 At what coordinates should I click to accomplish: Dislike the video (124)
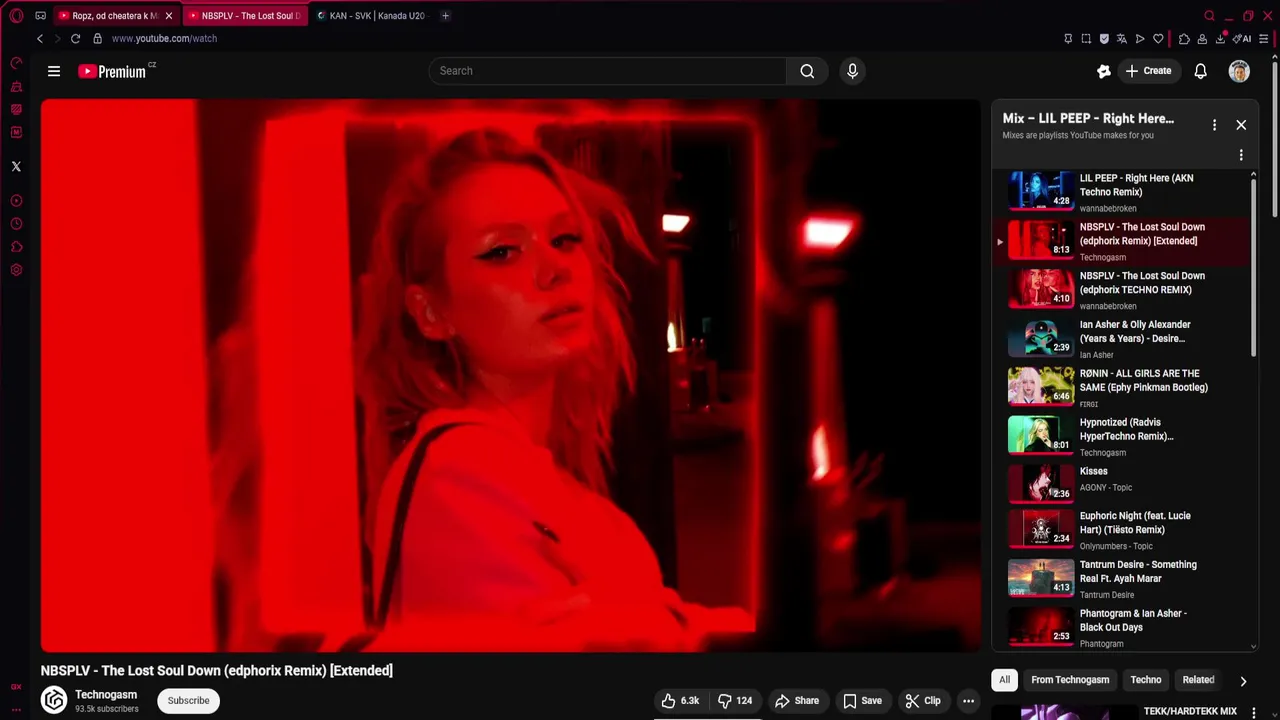[736, 701]
